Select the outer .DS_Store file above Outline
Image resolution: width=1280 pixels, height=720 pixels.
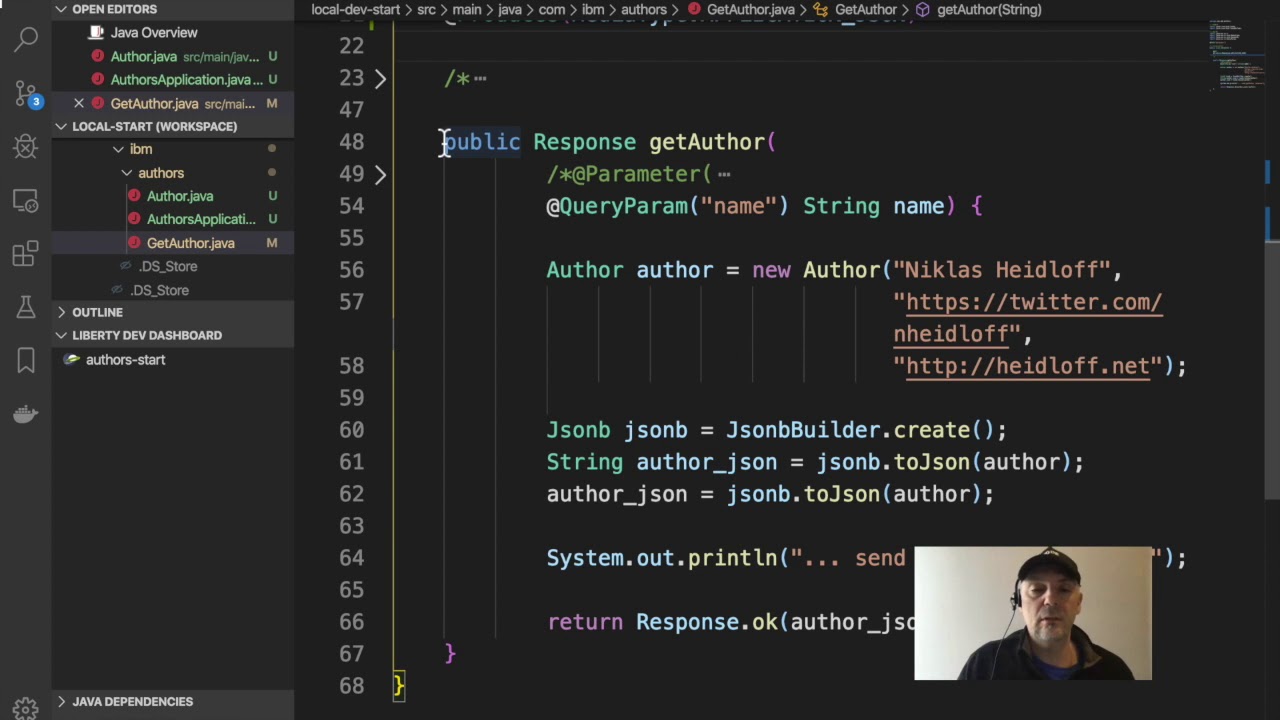point(159,290)
